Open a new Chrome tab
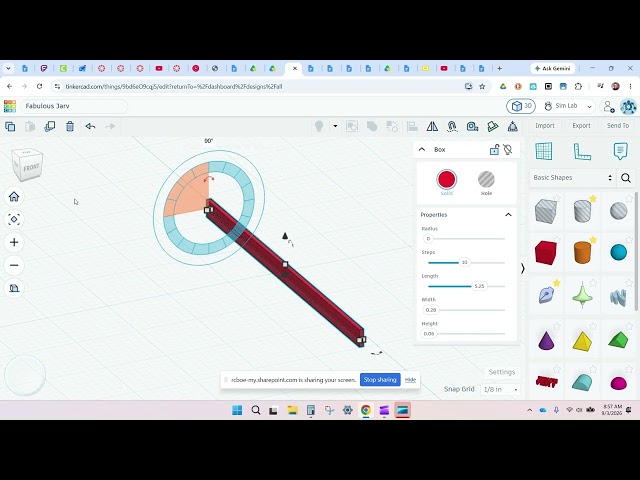640x480 pixels. (499, 69)
